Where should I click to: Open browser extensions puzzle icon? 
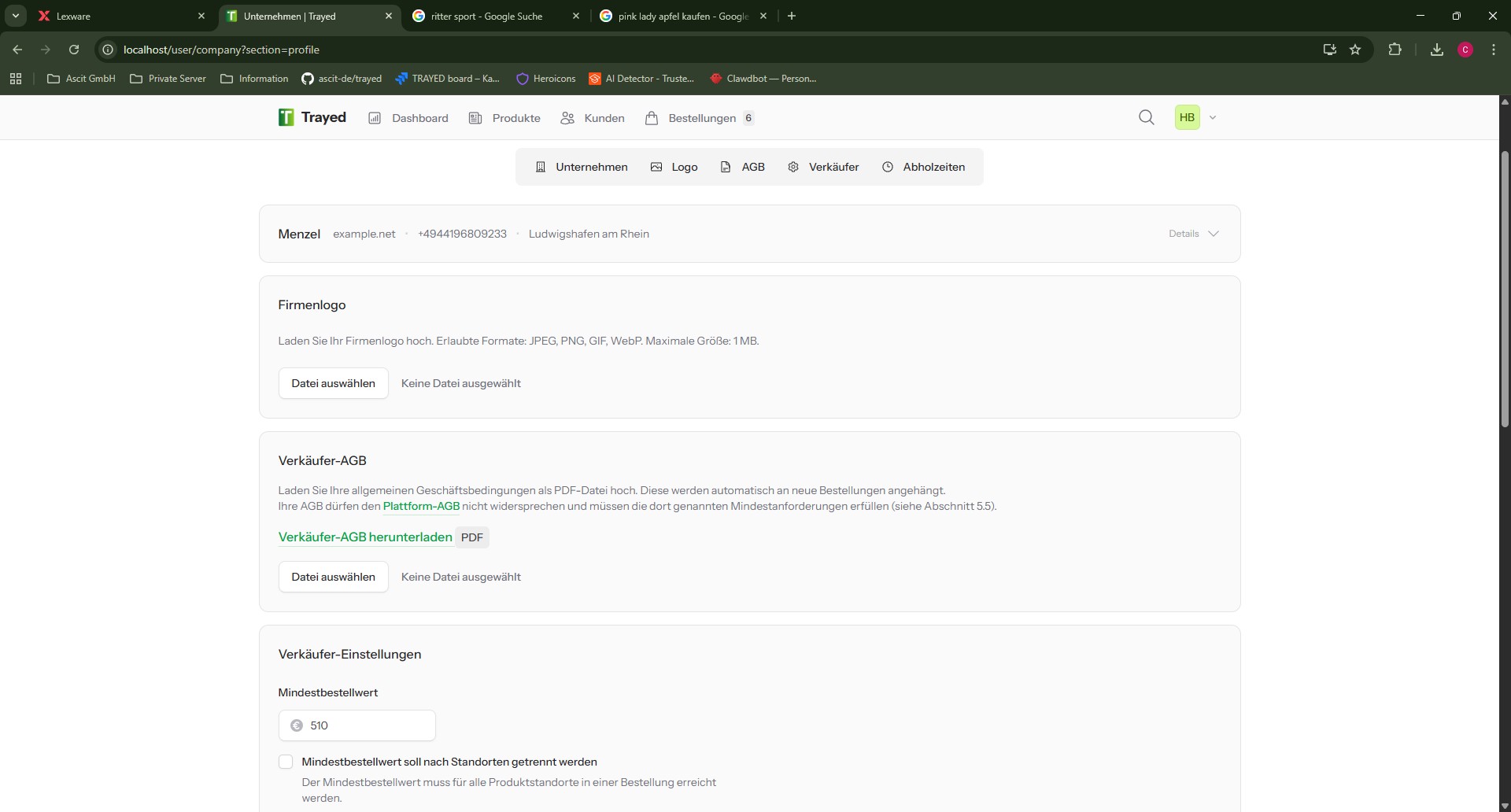point(1395,49)
